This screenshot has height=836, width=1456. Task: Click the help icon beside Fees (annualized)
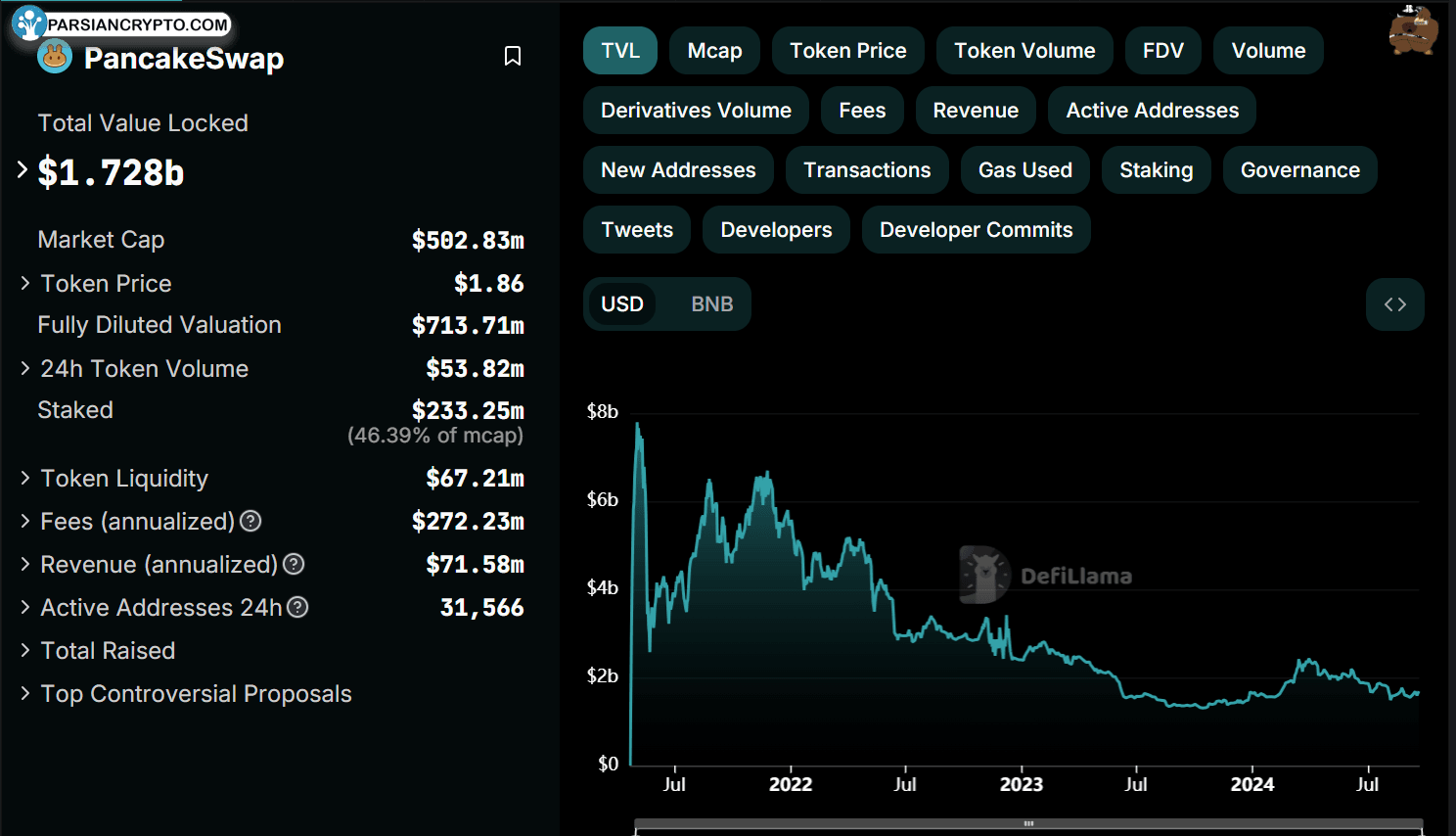pyautogui.click(x=250, y=522)
